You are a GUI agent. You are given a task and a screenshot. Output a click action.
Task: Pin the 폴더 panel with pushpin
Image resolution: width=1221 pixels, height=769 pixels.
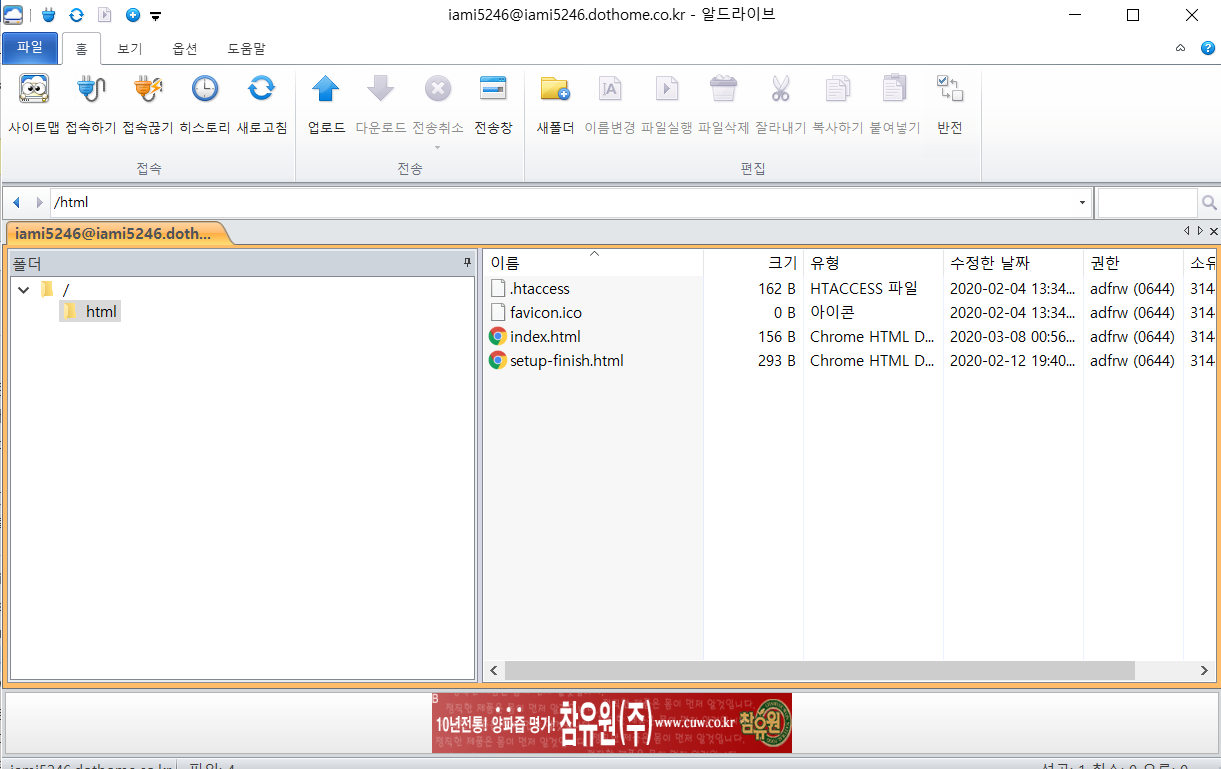coord(467,262)
